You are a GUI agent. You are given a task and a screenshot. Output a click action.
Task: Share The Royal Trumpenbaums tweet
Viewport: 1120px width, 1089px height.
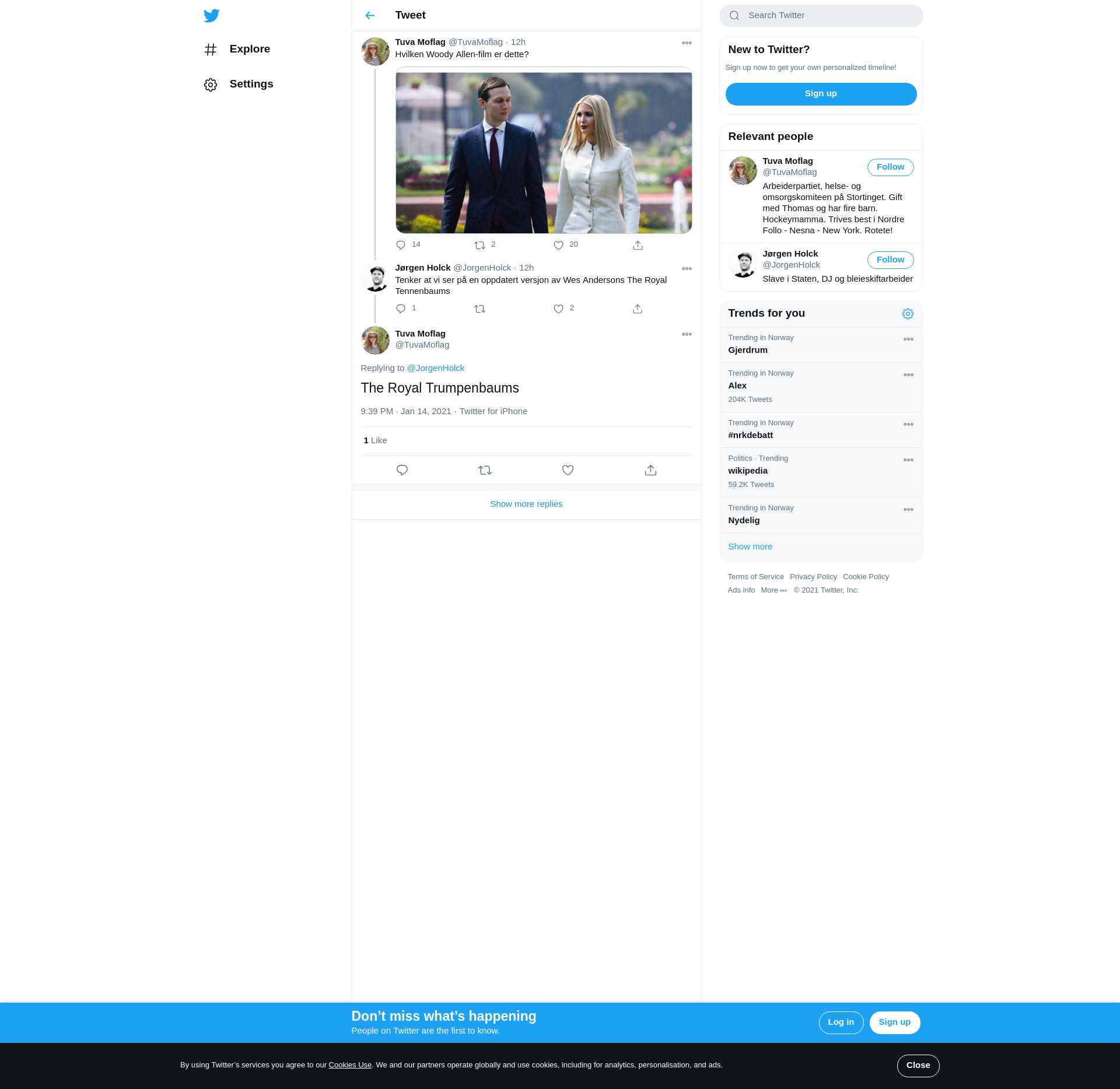650,470
